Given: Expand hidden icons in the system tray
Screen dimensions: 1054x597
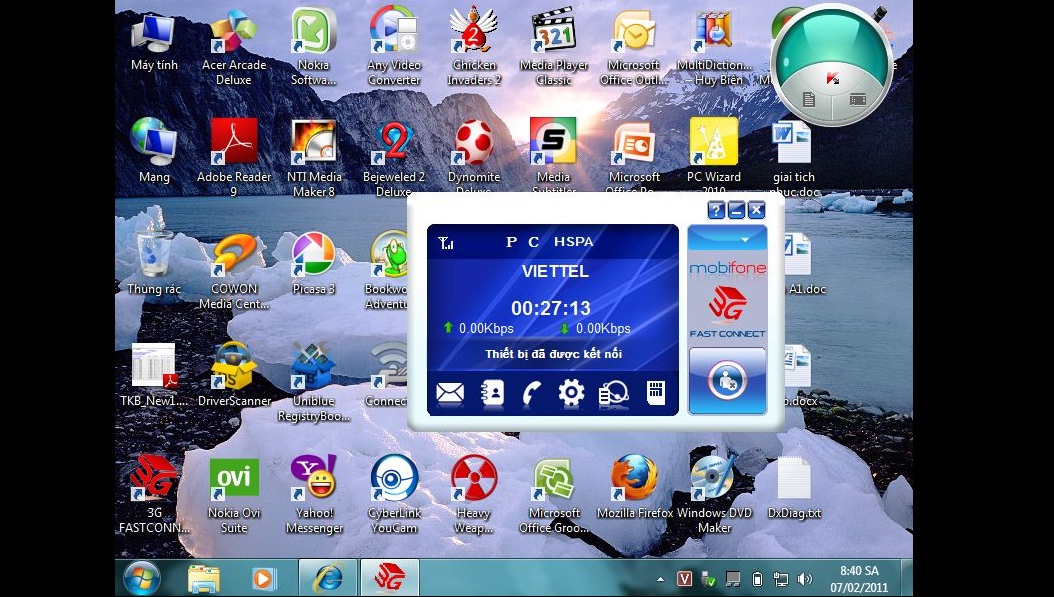Looking at the screenshot, I should pos(659,578).
